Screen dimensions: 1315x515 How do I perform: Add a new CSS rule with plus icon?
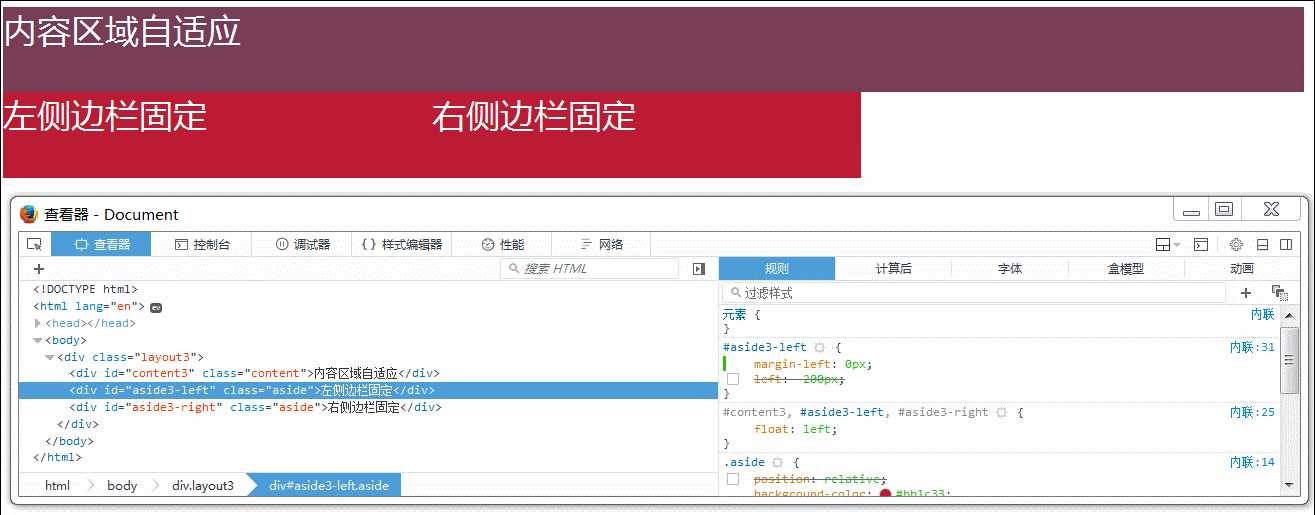[x=1246, y=293]
